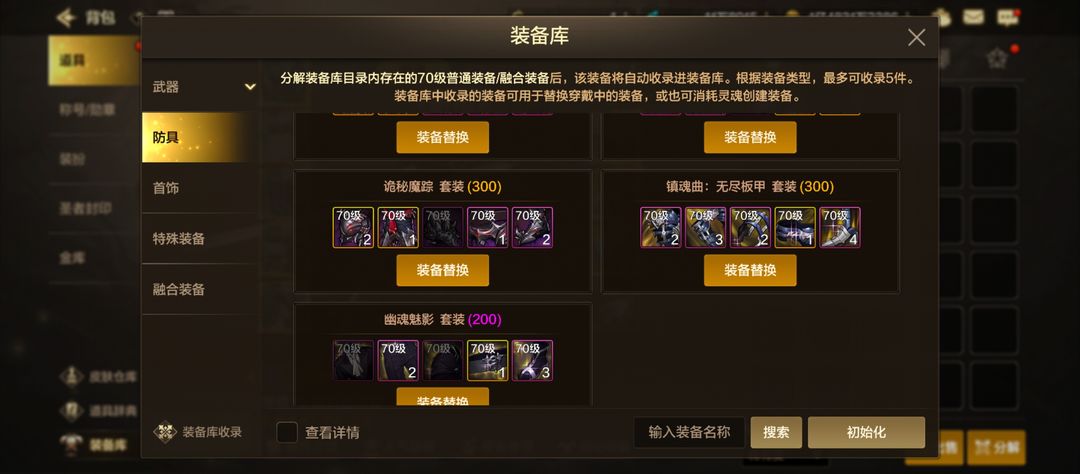Focus the 输入装备名称 search field
Image resolution: width=1080 pixels, height=474 pixels.
click(x=689, y=433)
